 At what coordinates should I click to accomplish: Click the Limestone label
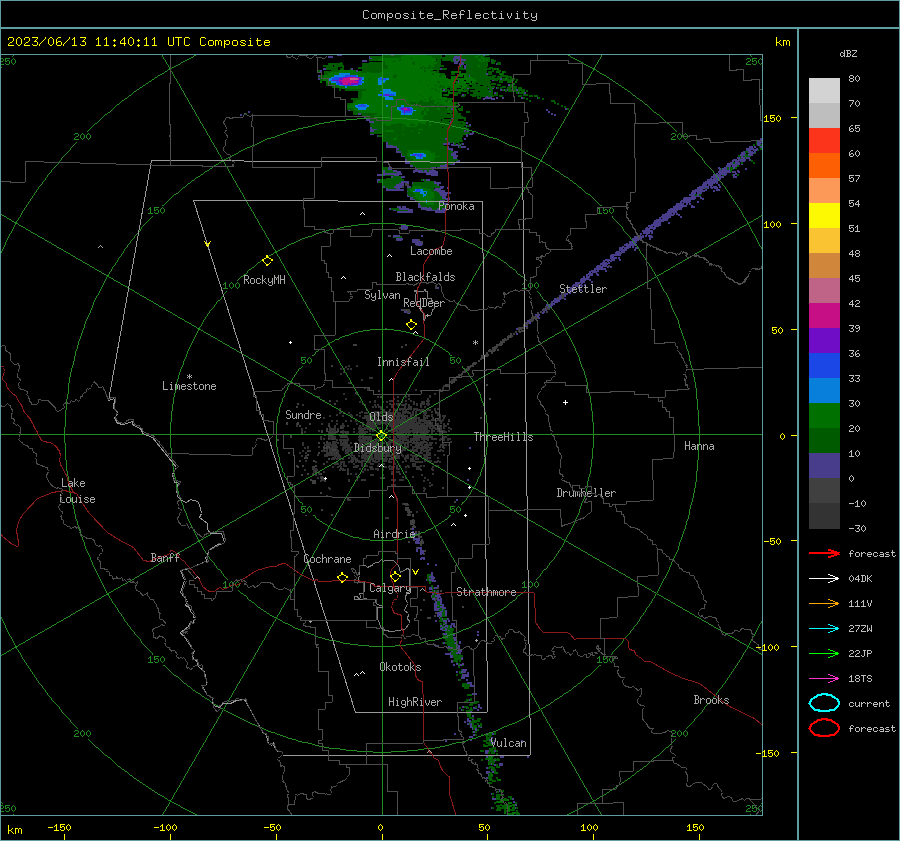click(x=189, y=386)
